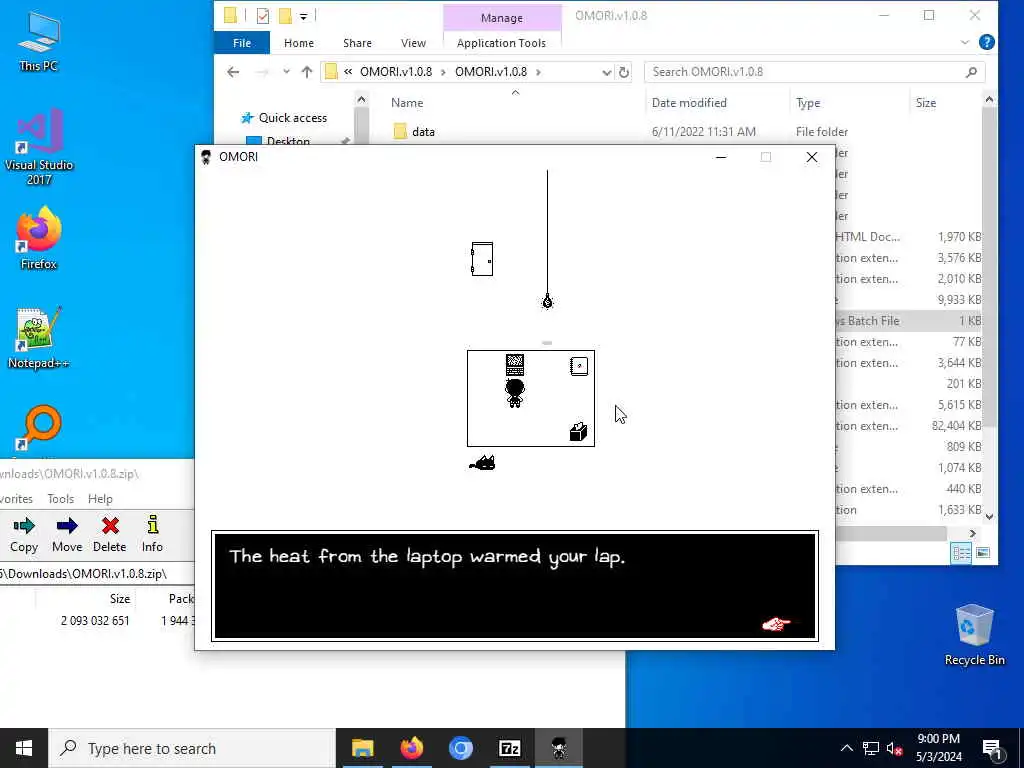Click the taskbar clock and date
This screenshot has width=1024, height=768.
coord(938,748)
